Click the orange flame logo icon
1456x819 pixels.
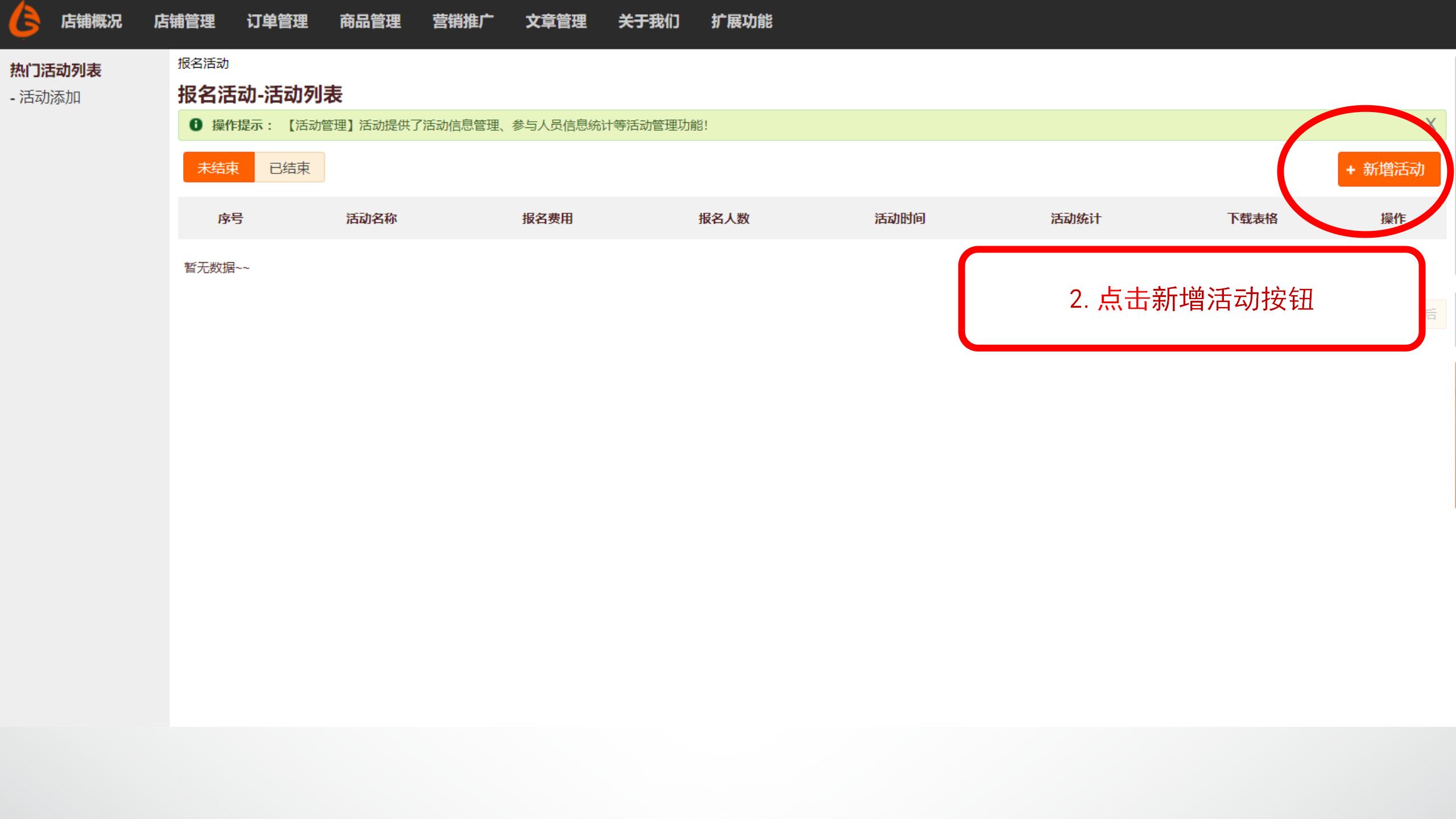pyautogui.click(x=24, y=20)
